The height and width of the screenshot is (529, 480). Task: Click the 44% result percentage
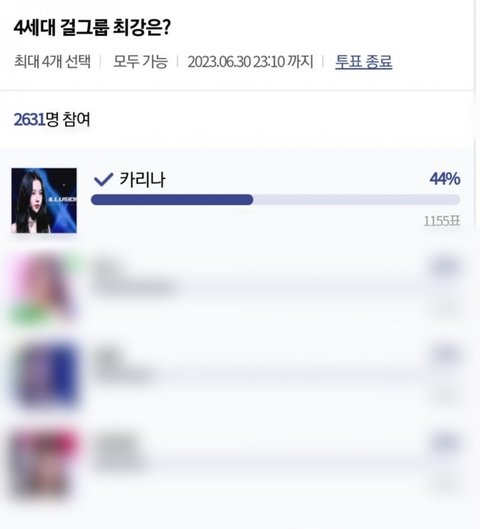[x=445, y=179]
